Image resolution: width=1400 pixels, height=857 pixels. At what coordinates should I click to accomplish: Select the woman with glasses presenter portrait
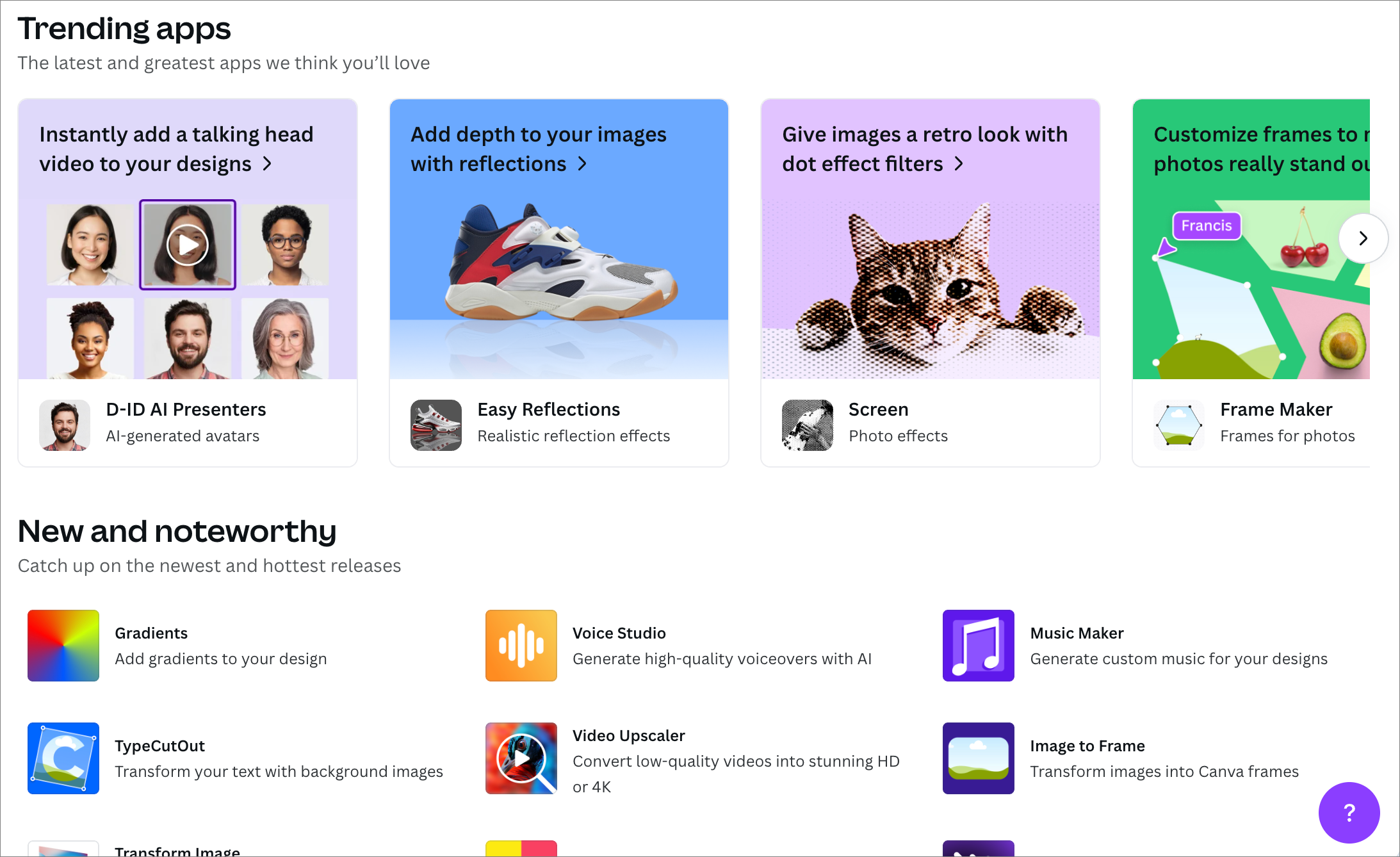pos(285,245)
